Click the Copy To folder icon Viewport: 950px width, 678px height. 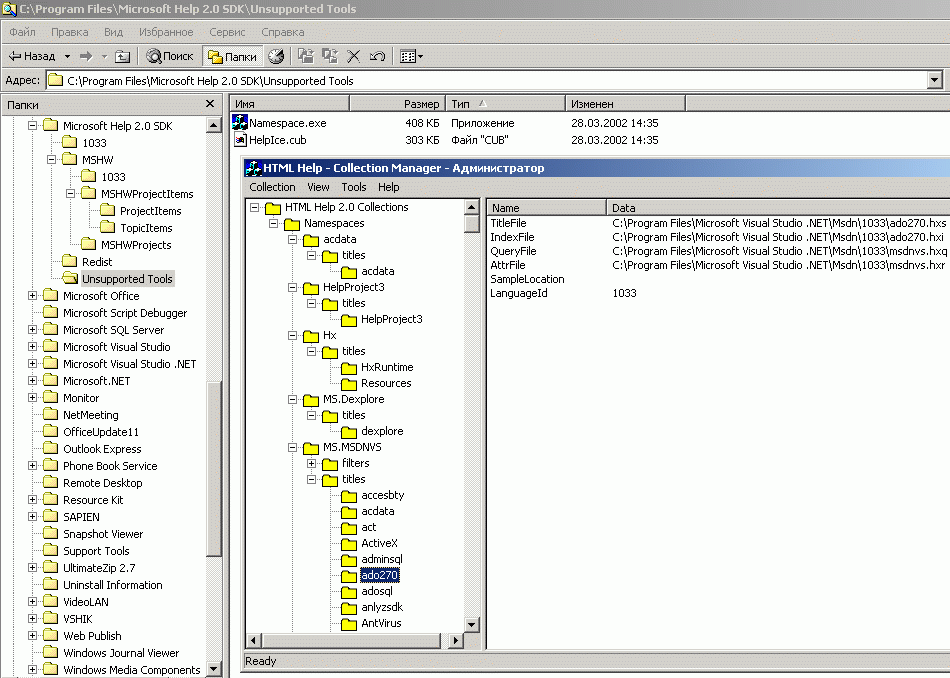pyautogui.click(x=330, y=56)
